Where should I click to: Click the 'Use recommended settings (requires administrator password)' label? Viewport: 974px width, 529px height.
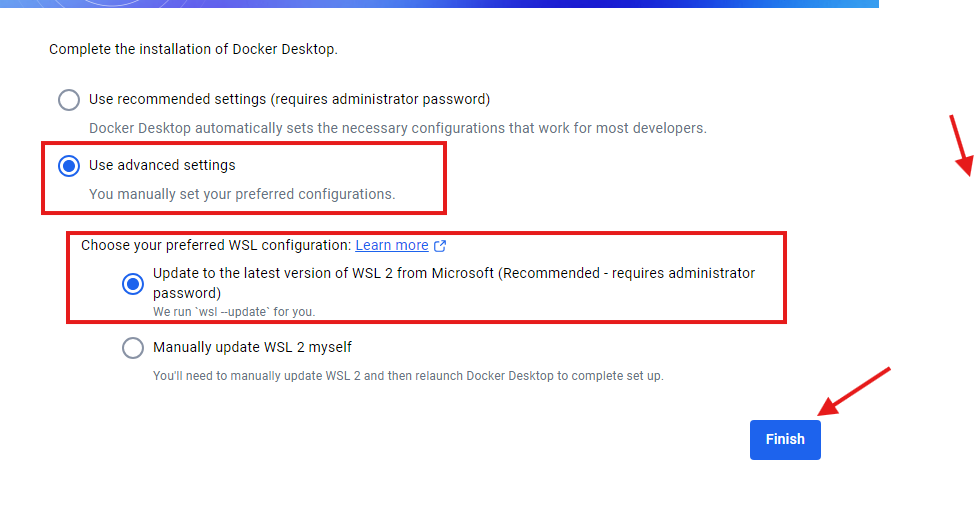(x=289, y=99)
